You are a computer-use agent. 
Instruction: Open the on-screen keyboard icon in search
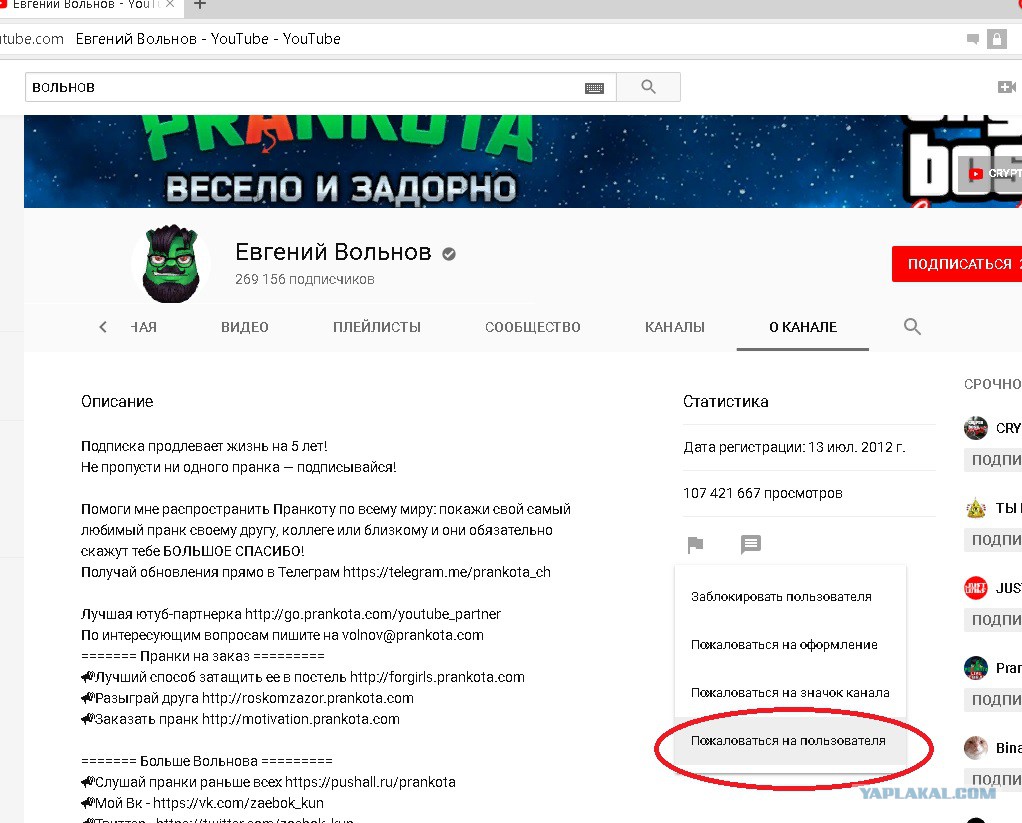click(x=594, y=88)
